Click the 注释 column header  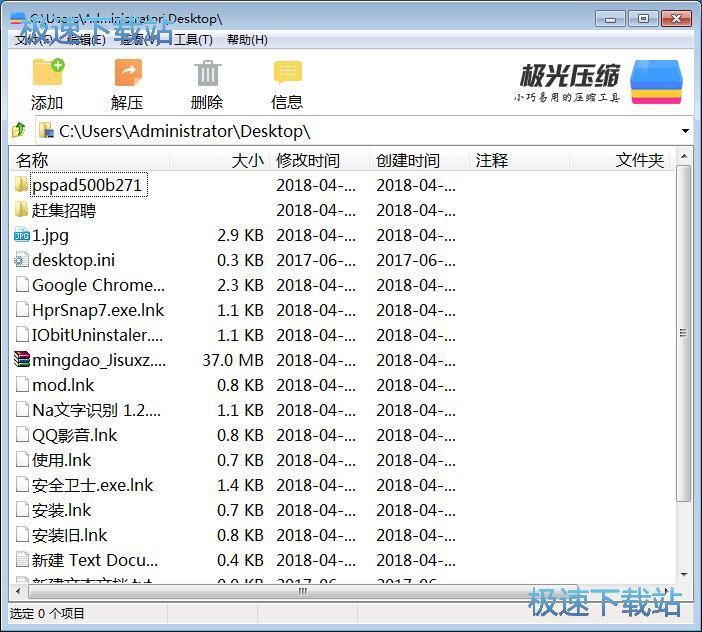tap(519, 160)
